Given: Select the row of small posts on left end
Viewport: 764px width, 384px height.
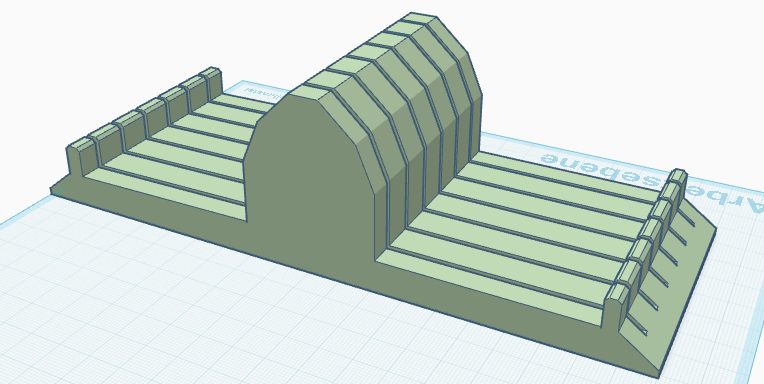Looking at the screenshot, I should pyautogui.click(x=144, y=122).
